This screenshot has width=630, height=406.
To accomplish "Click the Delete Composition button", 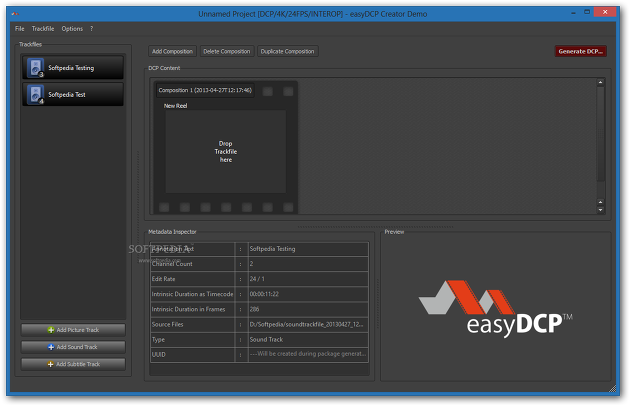I will point(227,51).
